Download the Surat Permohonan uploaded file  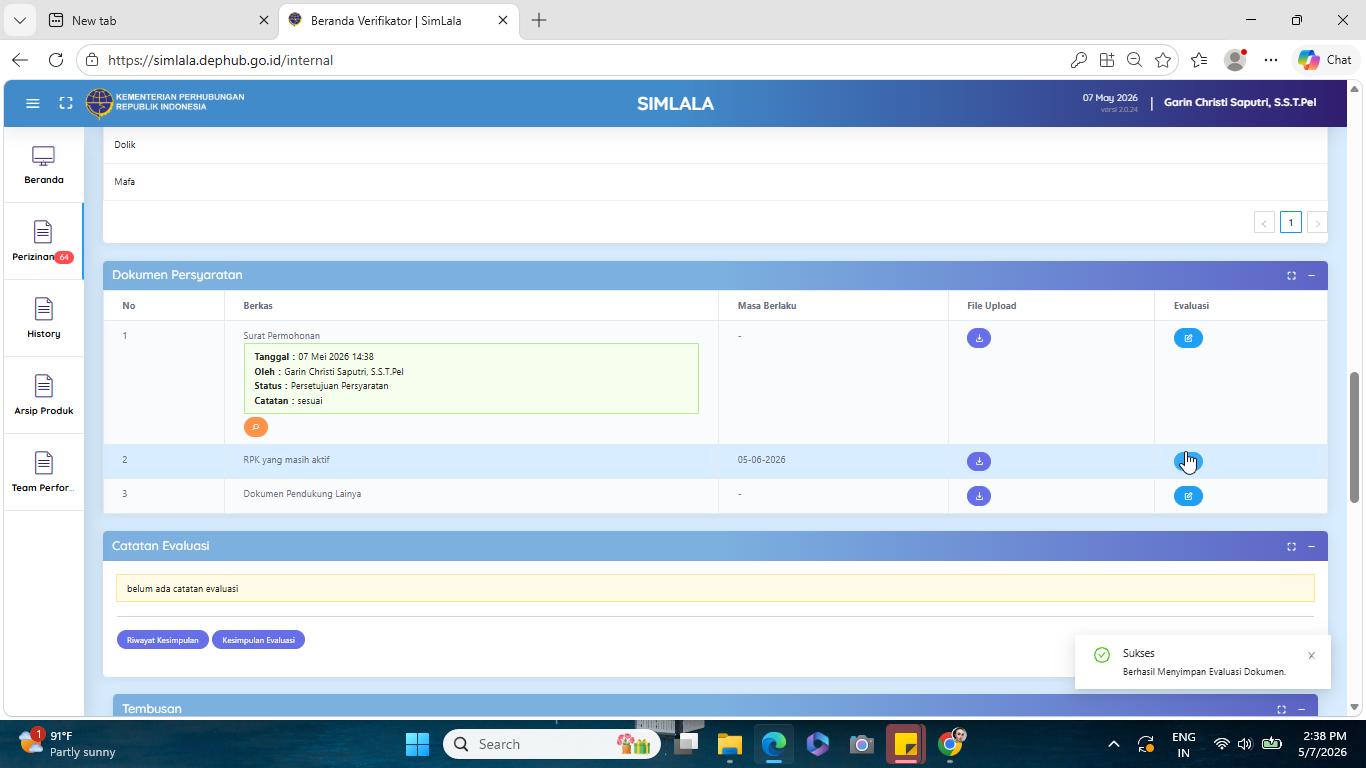(x=979, y=338)
